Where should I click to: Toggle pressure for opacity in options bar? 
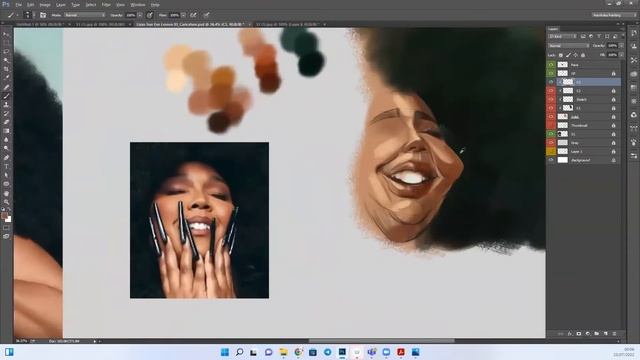[x=150, y=15]
